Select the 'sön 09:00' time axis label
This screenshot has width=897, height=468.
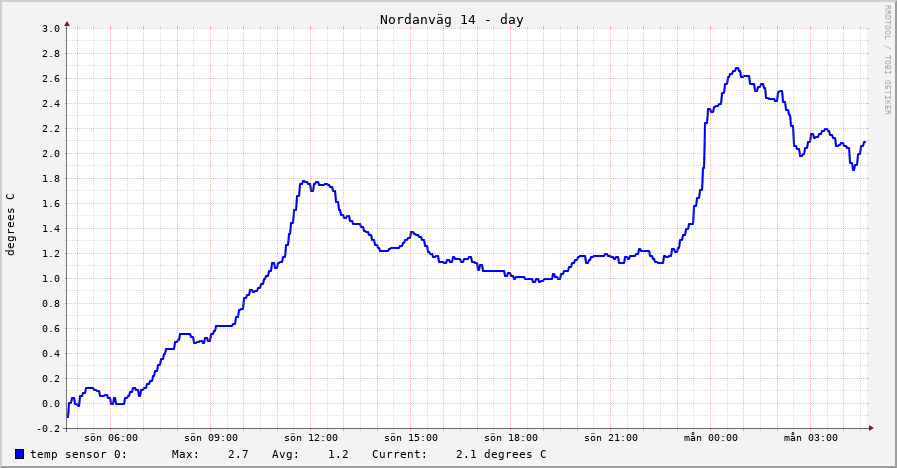pyautogui.click(x=211, y=437)
